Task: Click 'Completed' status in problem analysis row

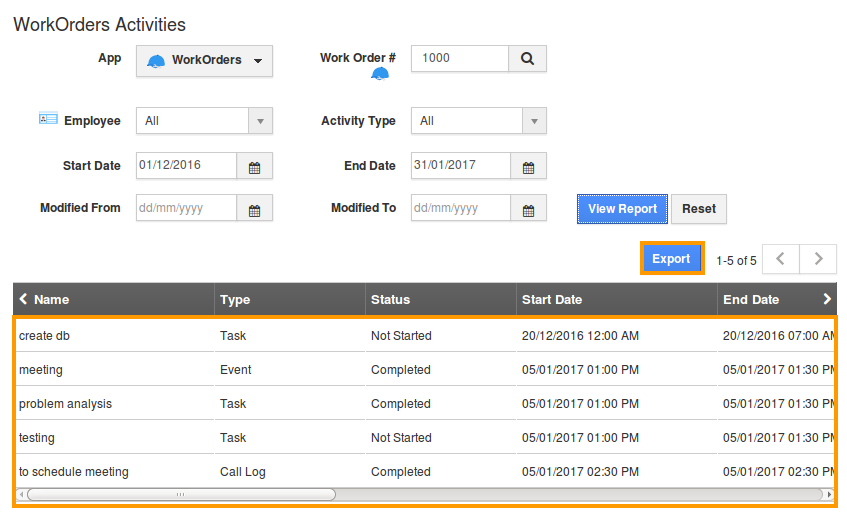Action: click(x=401, y=404)
